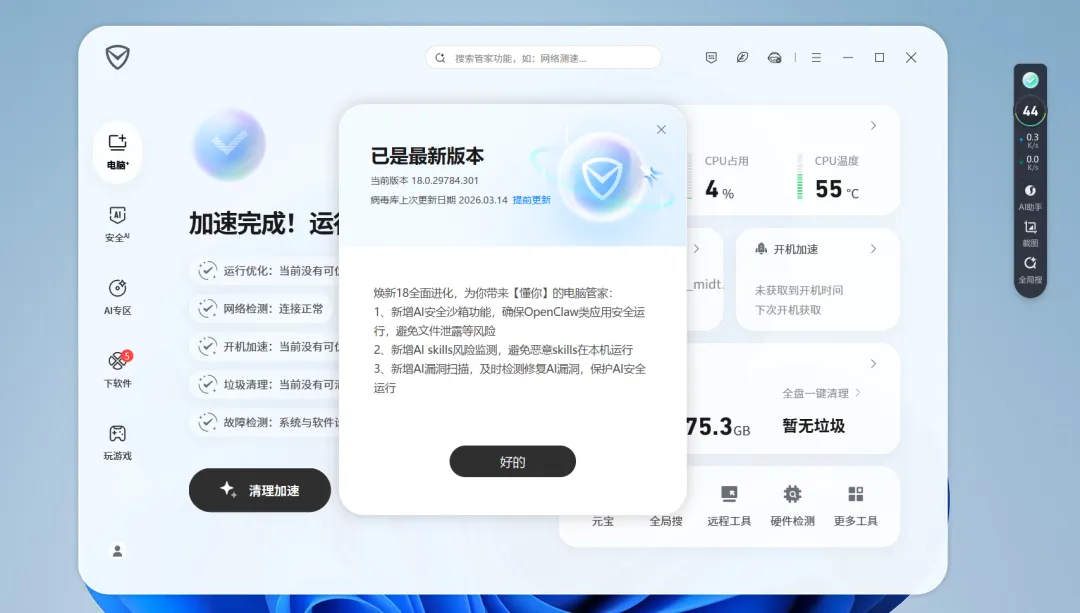Switch to the 安全 AI sidebar tab
The image size is (1080, 613).
pos(118,225)
